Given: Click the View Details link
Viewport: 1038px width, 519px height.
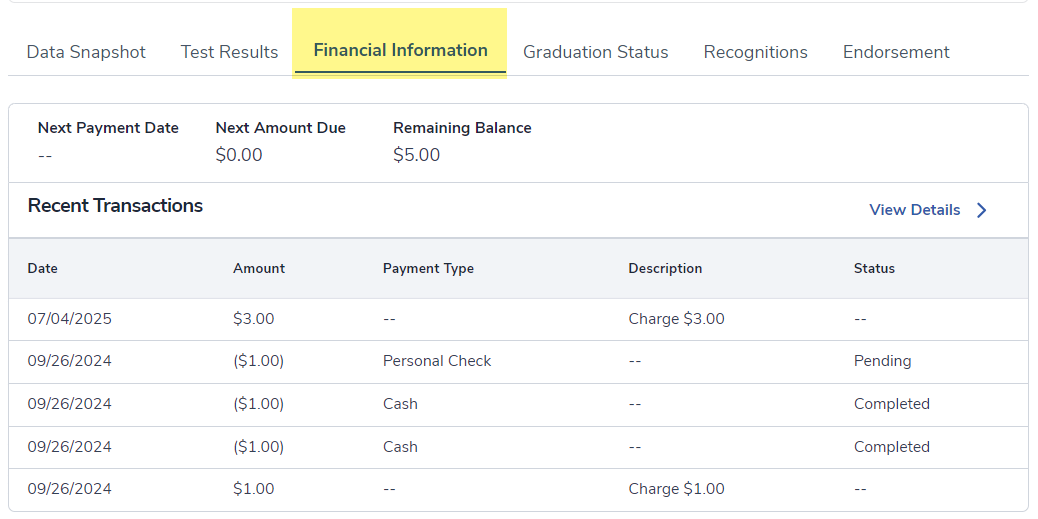Looking at the screenshot, I should (914, 210).
